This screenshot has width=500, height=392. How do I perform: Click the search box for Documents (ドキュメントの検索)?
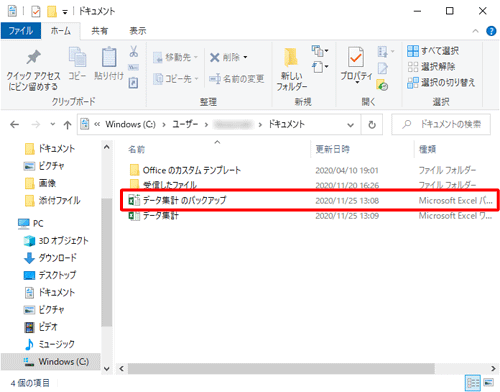click(441, 124)
